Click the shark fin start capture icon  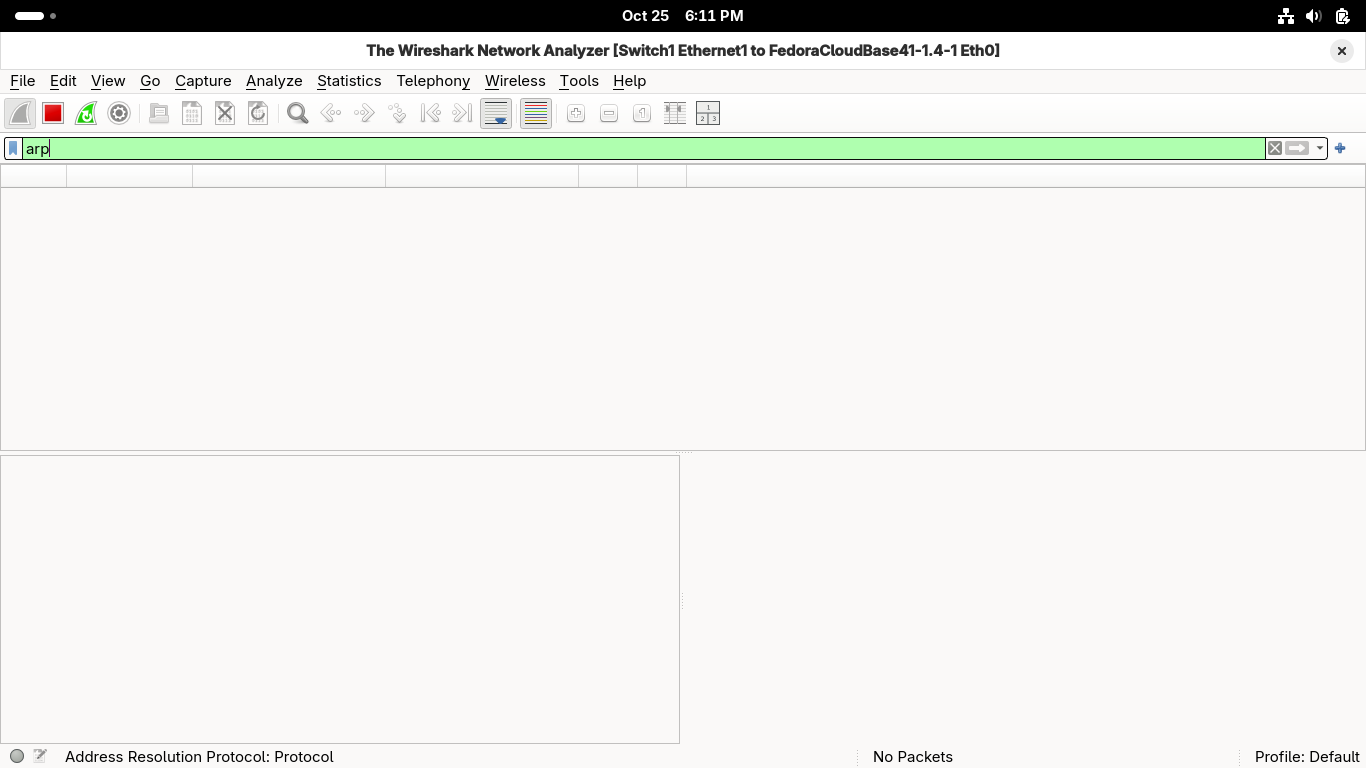[20, 114]
